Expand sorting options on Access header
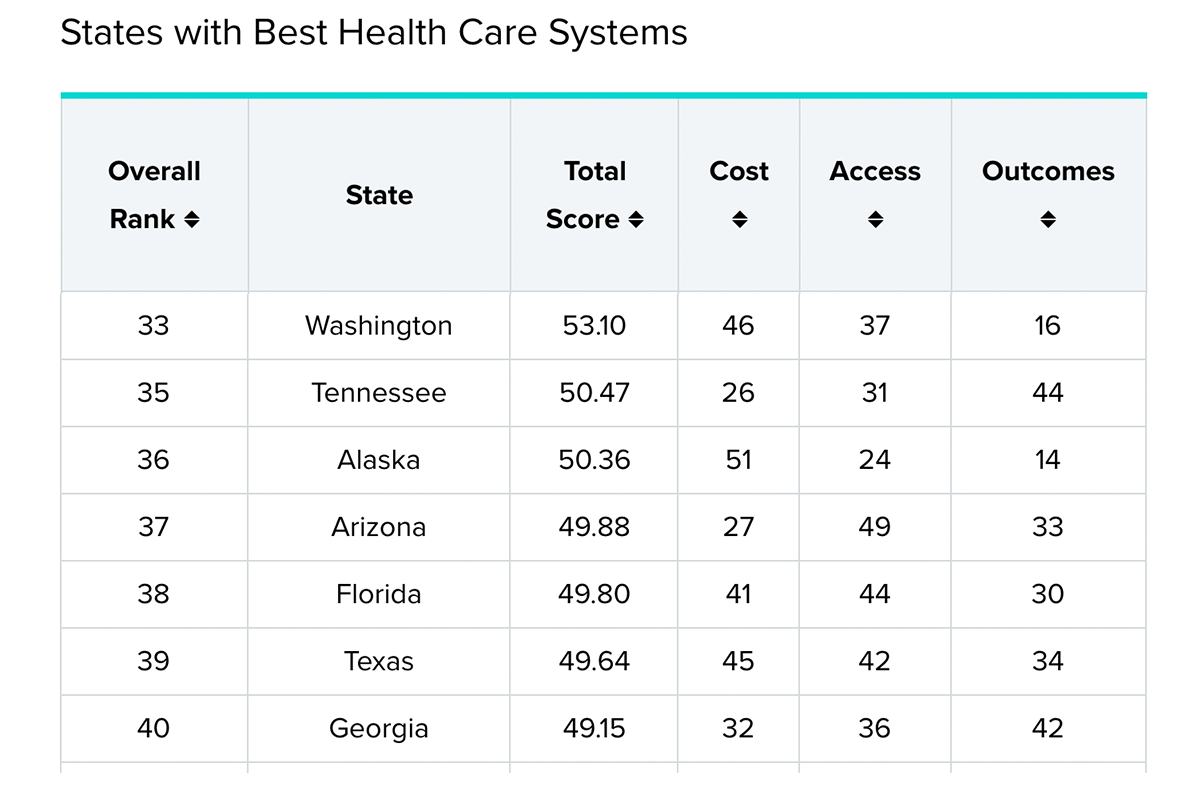The image size is (1200, 800). [x=874, y=220]
